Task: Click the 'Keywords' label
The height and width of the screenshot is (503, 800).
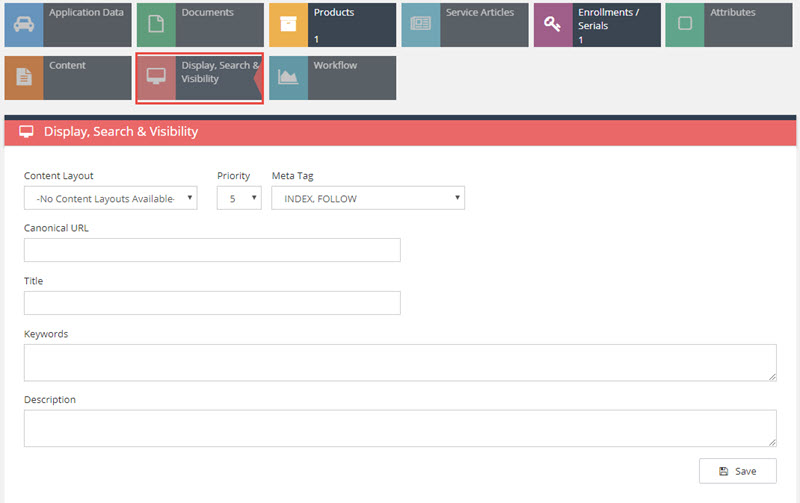Action: [x=46, y=334]
